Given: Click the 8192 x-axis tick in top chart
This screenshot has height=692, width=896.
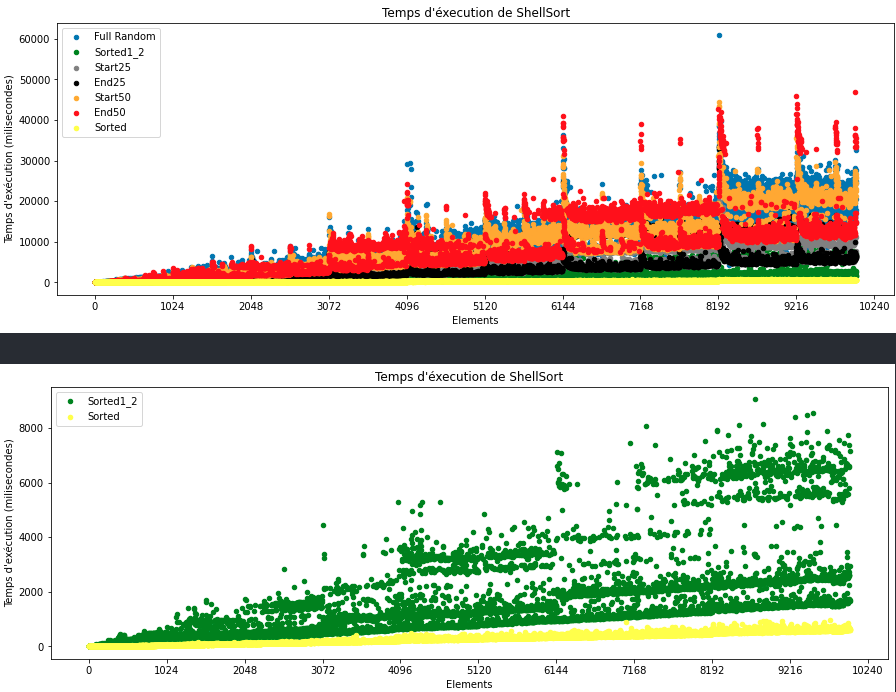Looking at the screenshot, I should click(x=718, y=306).
